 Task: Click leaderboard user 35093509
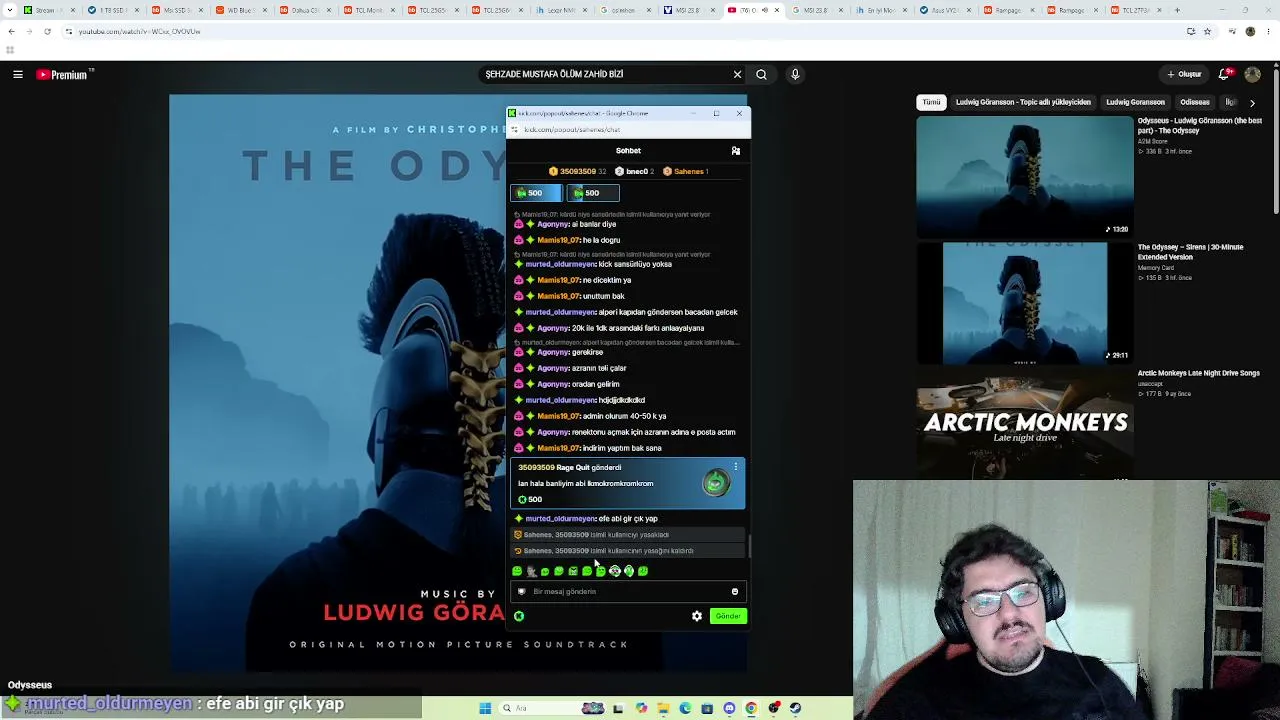click(x=577, y=172)
